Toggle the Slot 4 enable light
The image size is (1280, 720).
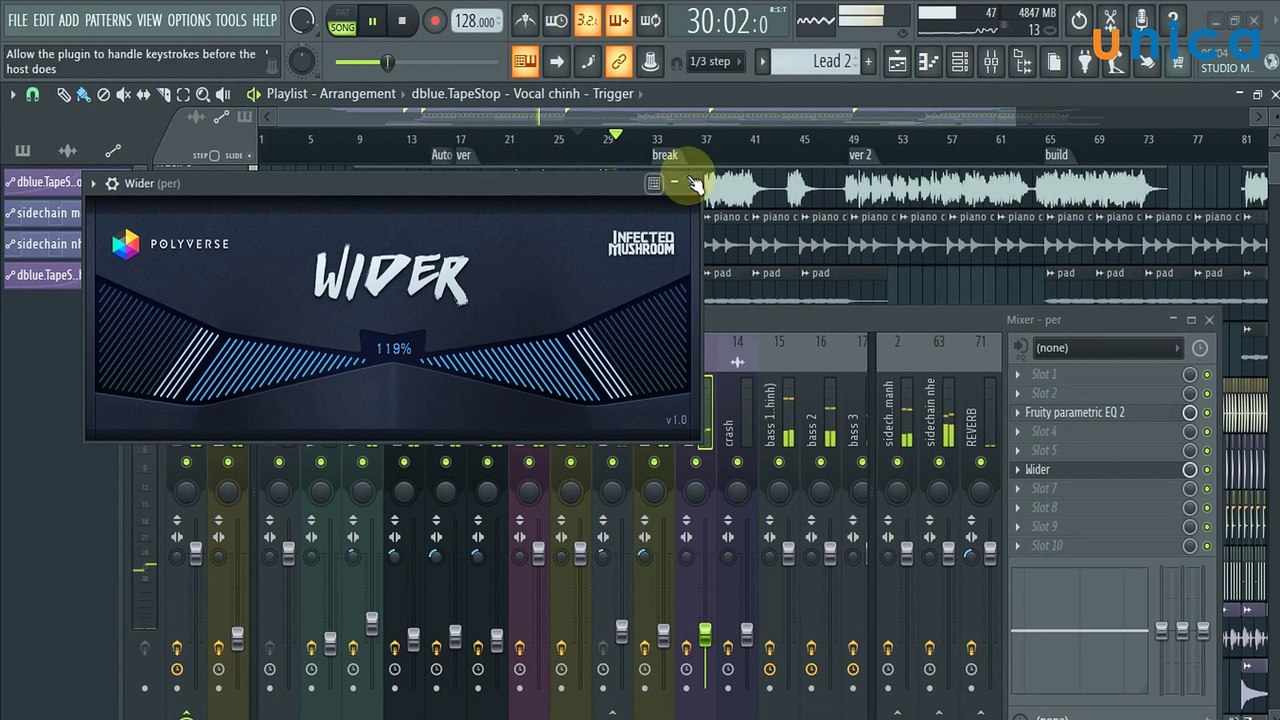click(x=1207, y=431)
